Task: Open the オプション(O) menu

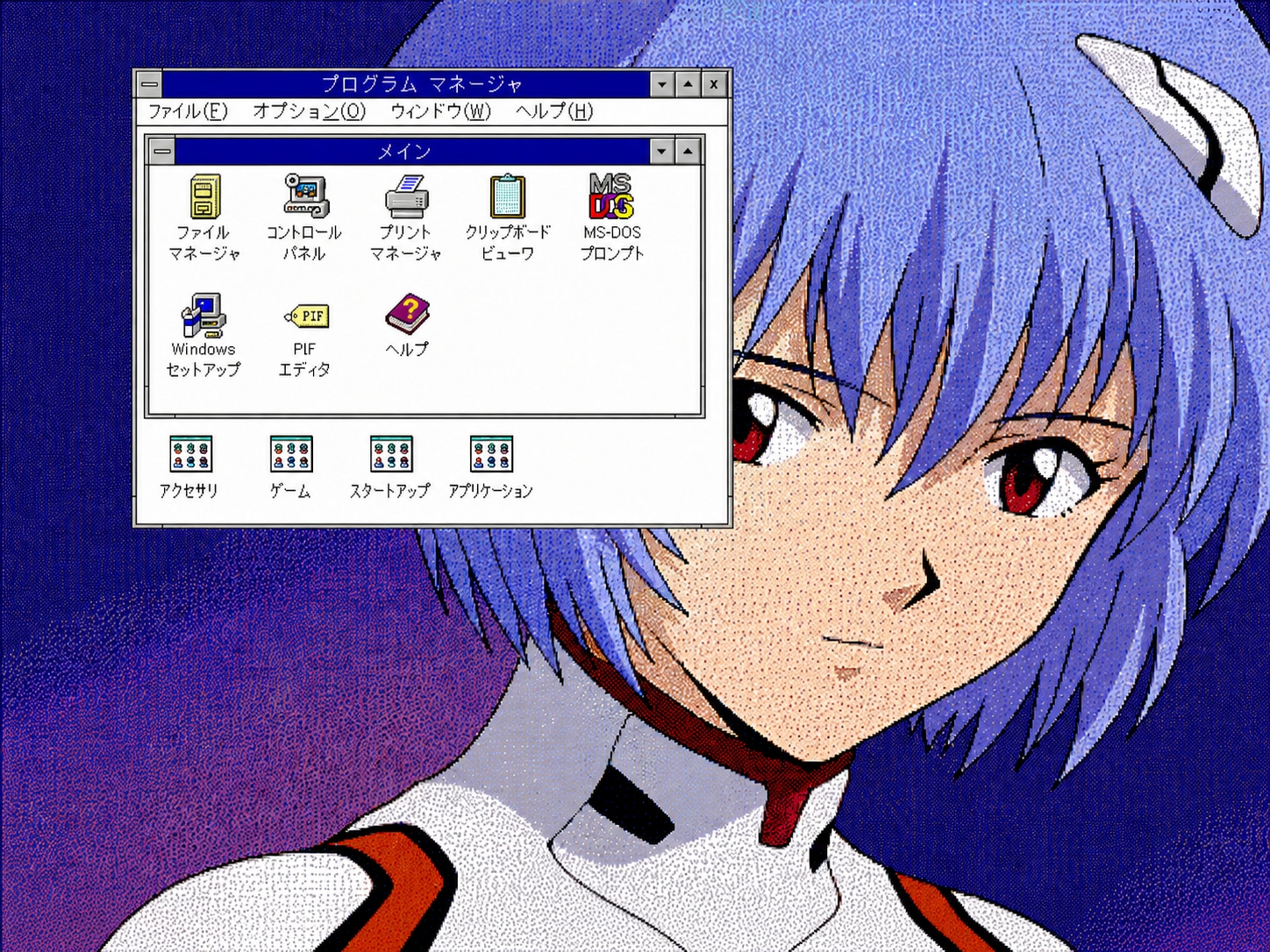Action: point(309,111)
